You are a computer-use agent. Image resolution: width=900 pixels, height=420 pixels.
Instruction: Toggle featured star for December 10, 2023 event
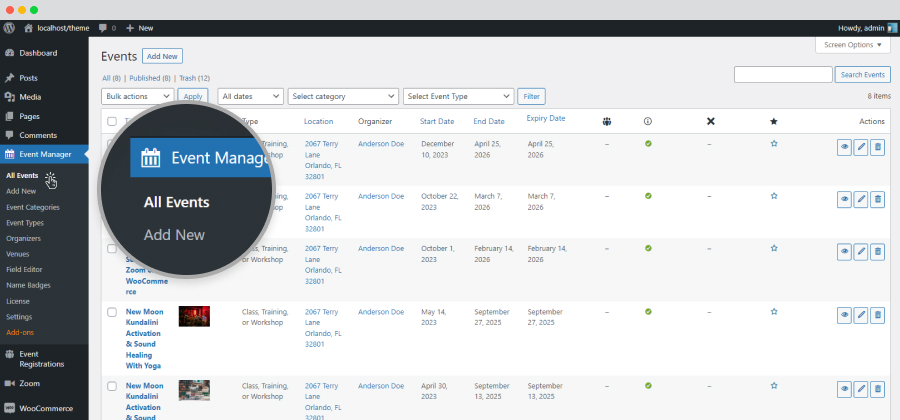pos(774,143)
